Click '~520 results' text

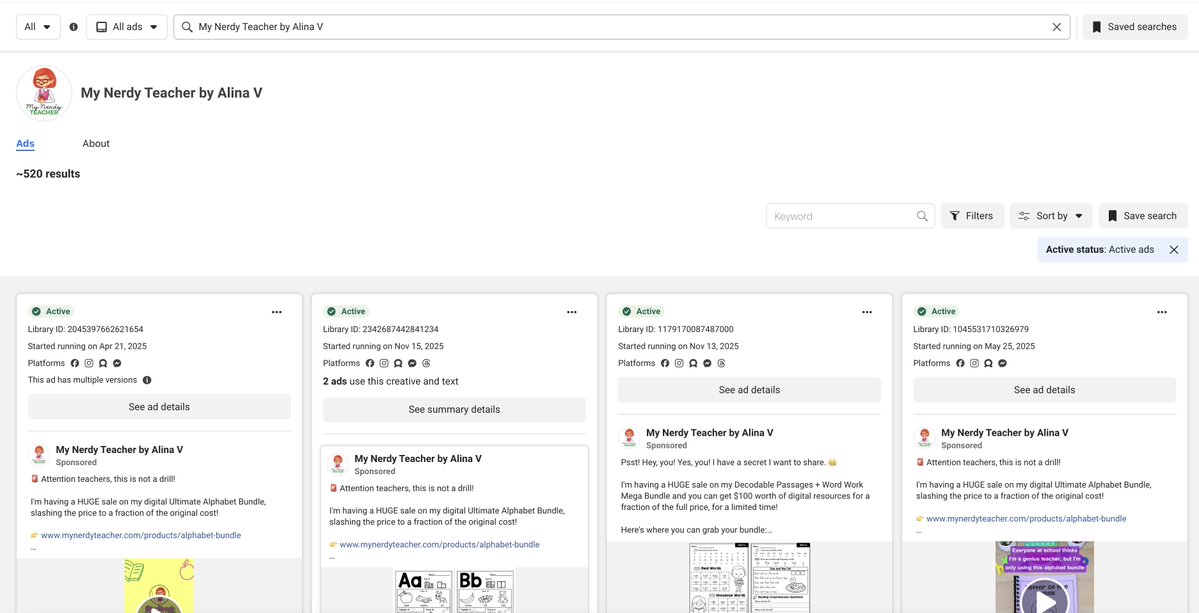pyautogui.click(x=48, y=174)
